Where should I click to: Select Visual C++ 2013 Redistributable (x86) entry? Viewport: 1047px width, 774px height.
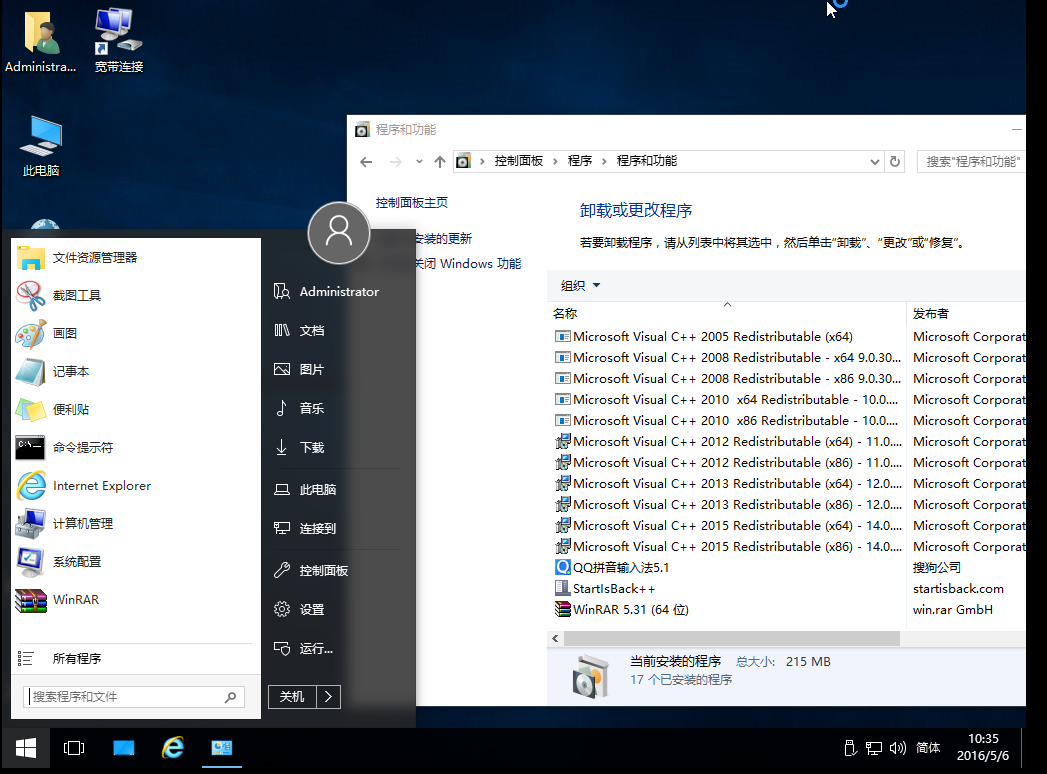click(x=726, y=505)
